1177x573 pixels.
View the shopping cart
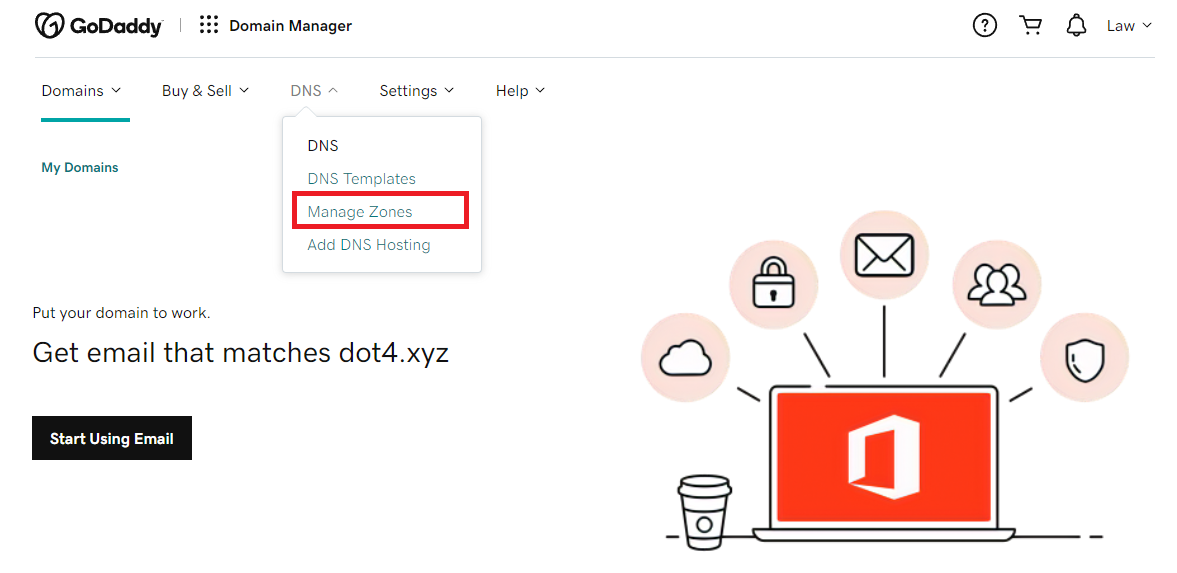1031,26
